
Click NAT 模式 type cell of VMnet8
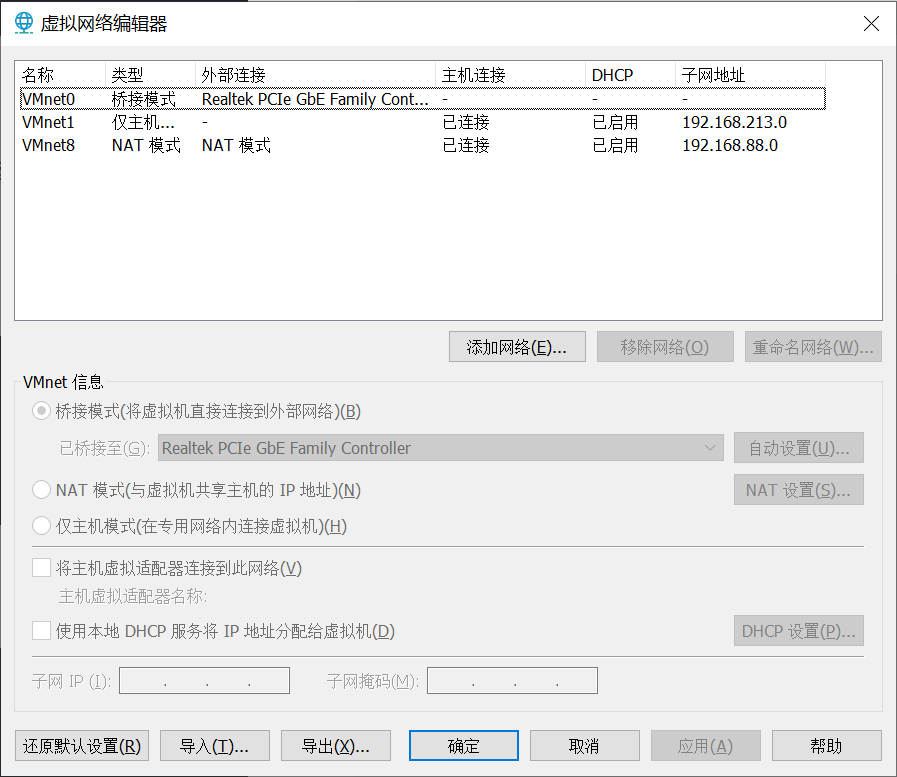click(146, 145)
